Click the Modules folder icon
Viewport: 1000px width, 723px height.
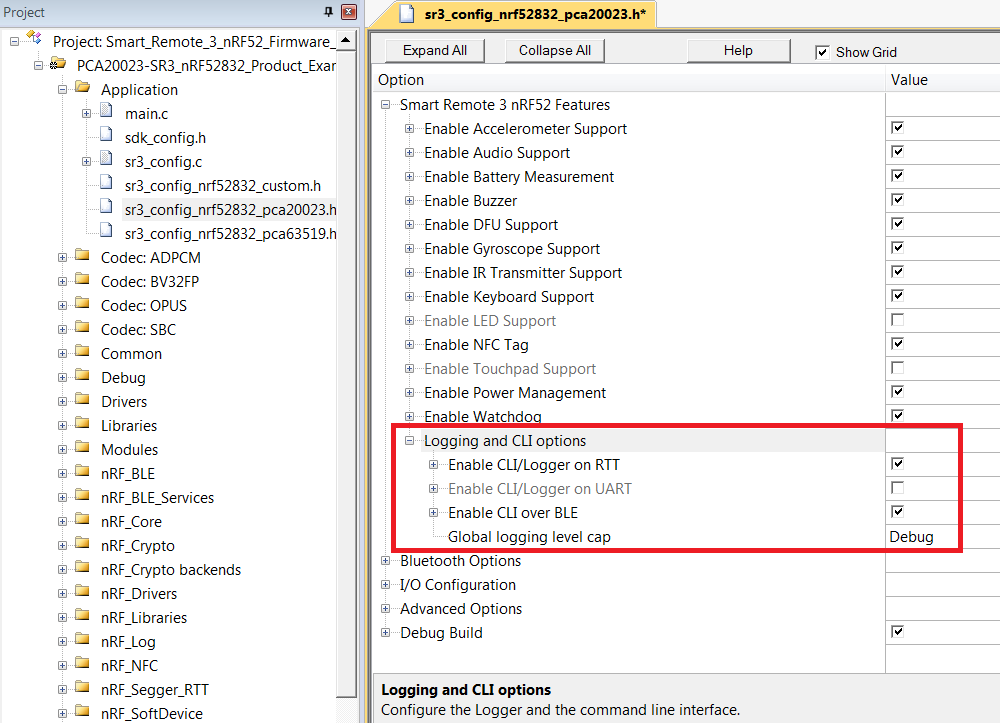82,448
